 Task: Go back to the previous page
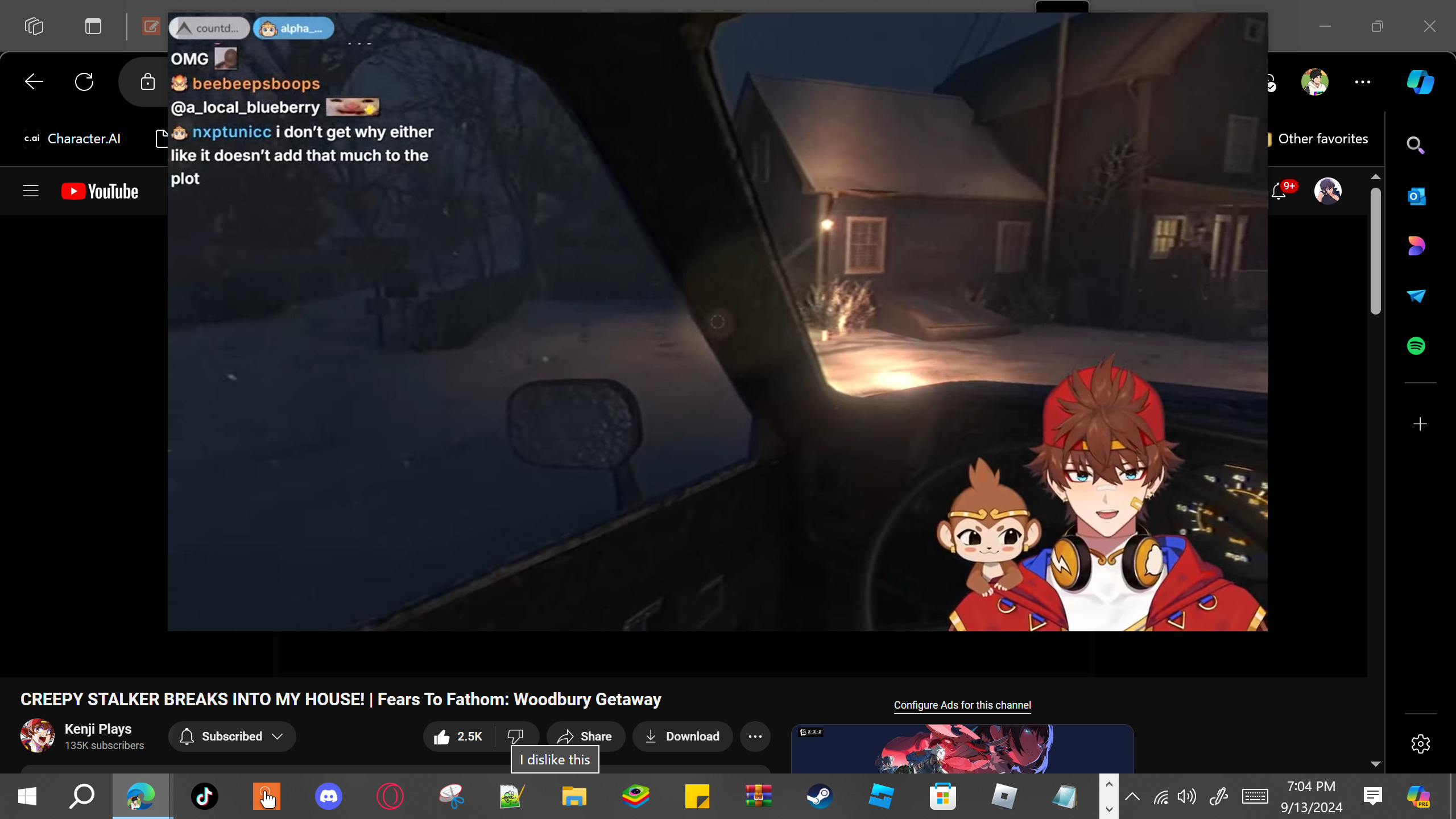coord(34,82)
